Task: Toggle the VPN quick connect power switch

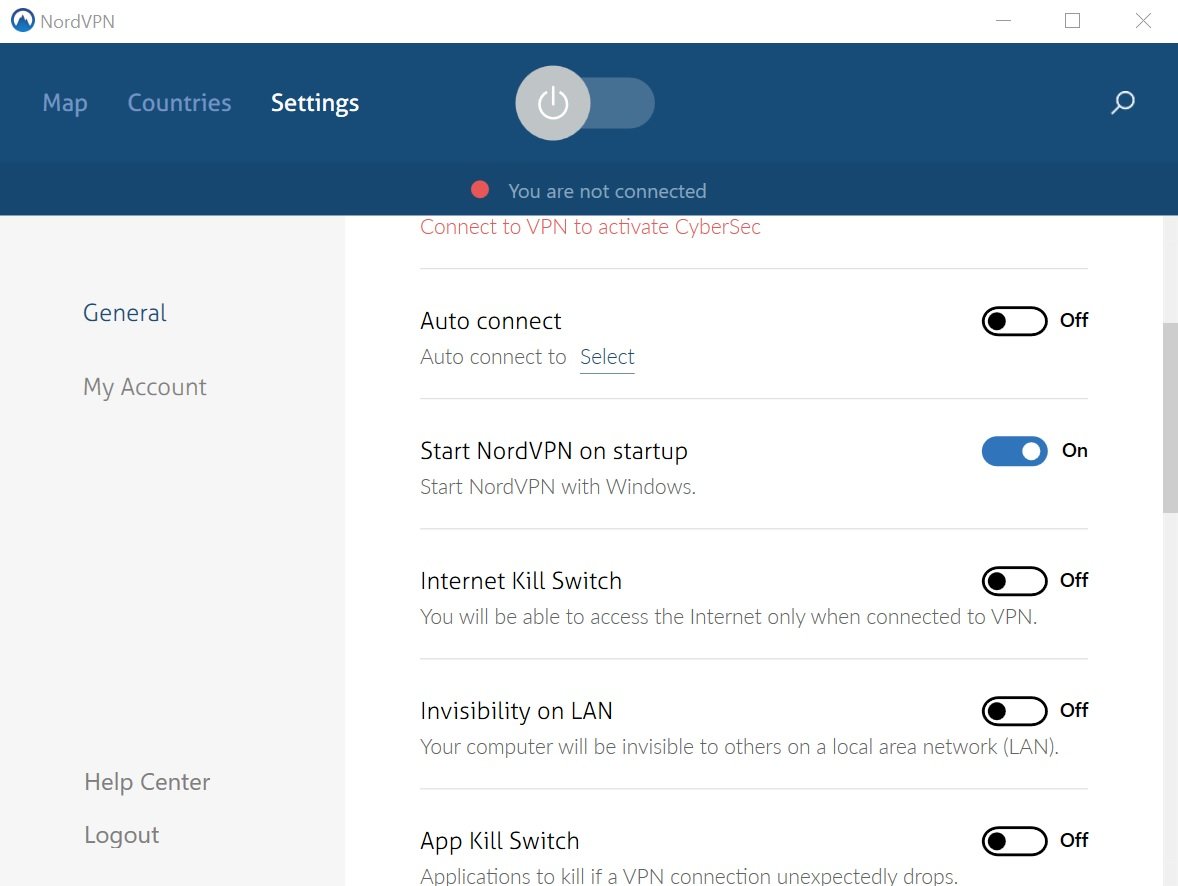Action: point(585,103)
